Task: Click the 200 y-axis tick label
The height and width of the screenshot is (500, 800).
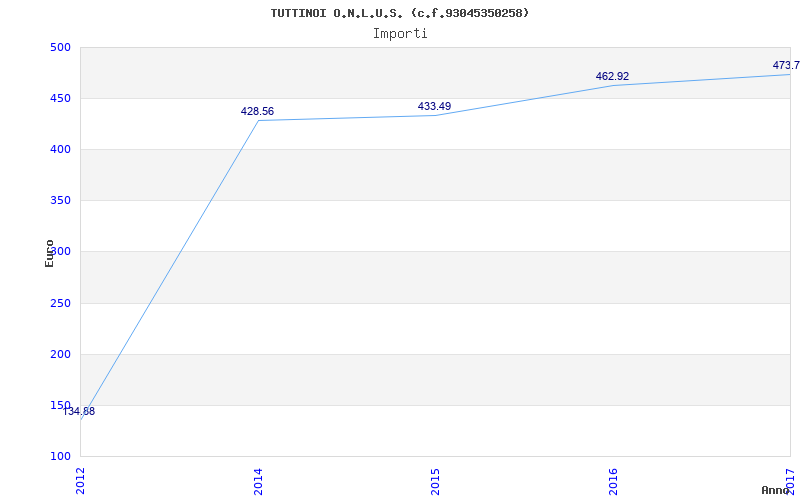Action: [60, 354]
